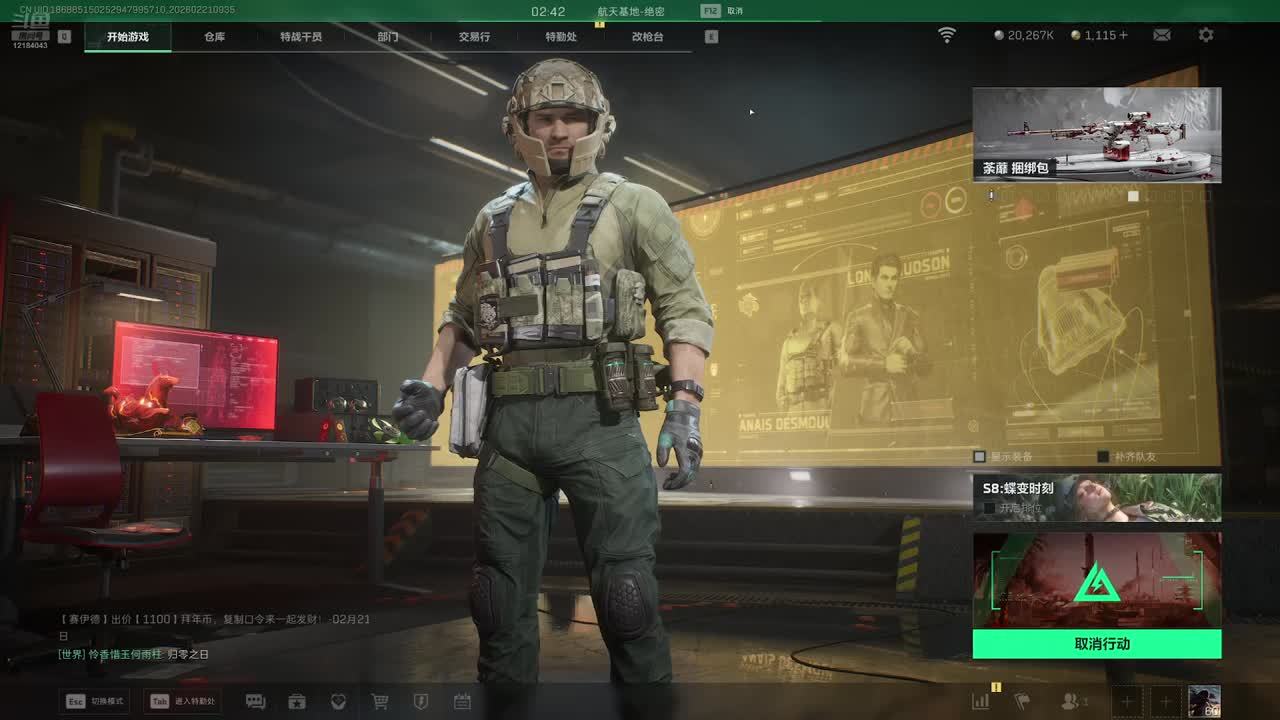1280x720 pixels.
Task: Toggle the 开启排位 checkbox
Action: point(989,508)
